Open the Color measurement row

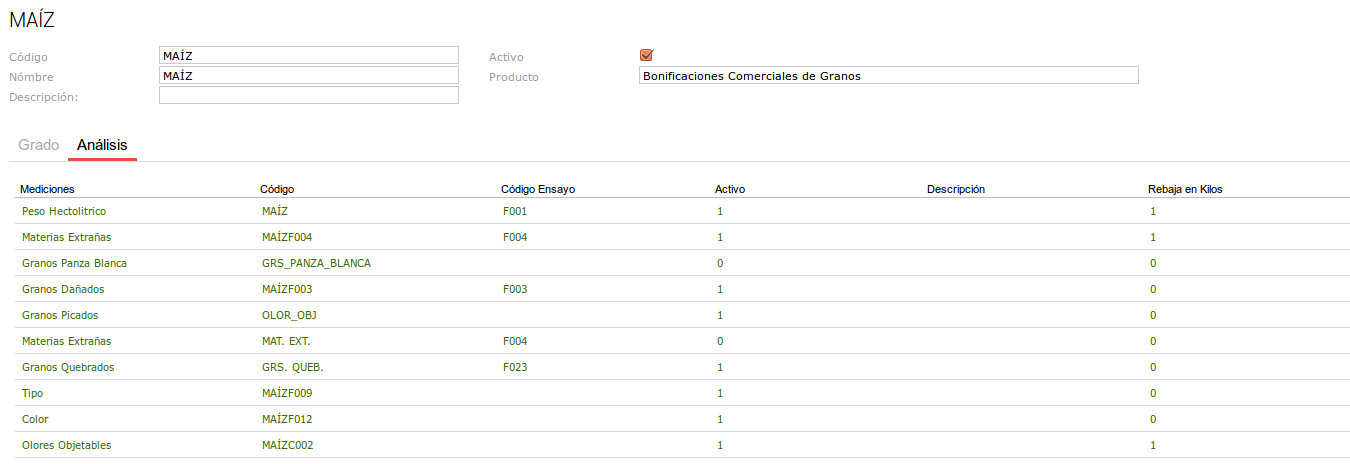[x=35, y=420]
